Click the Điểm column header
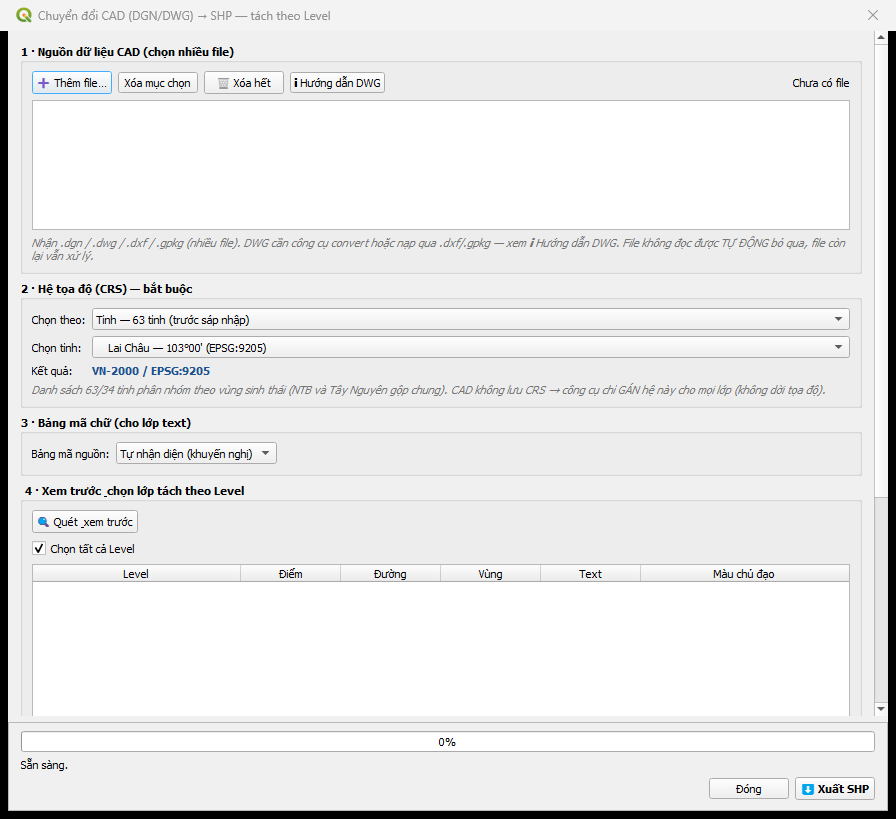896x819 pixels. (291, 574)
